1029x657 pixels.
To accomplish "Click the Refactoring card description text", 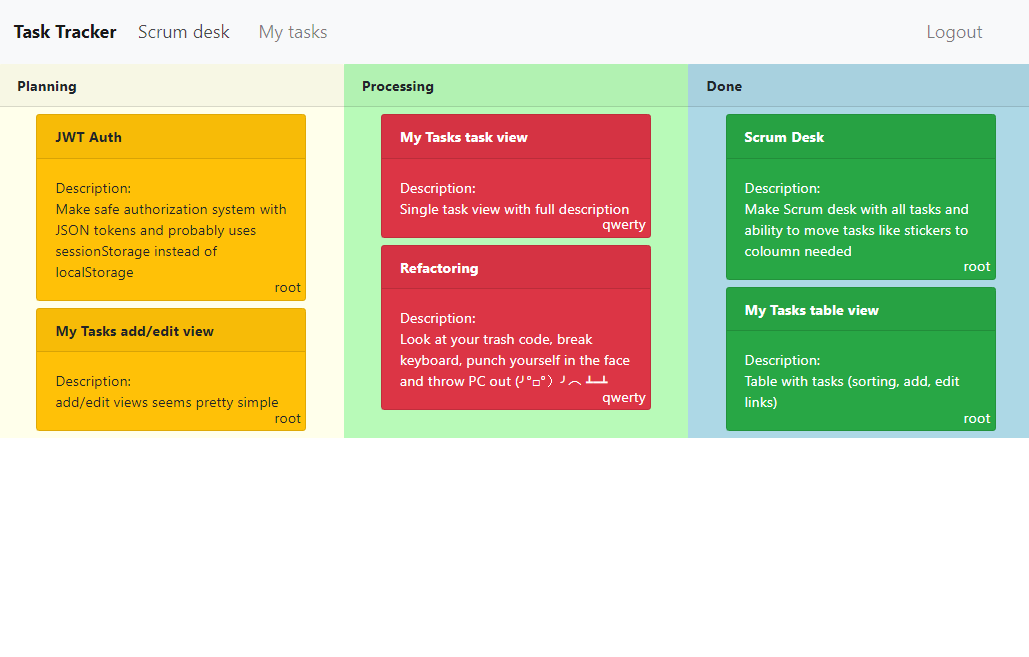I will click(x=514, y=360).
